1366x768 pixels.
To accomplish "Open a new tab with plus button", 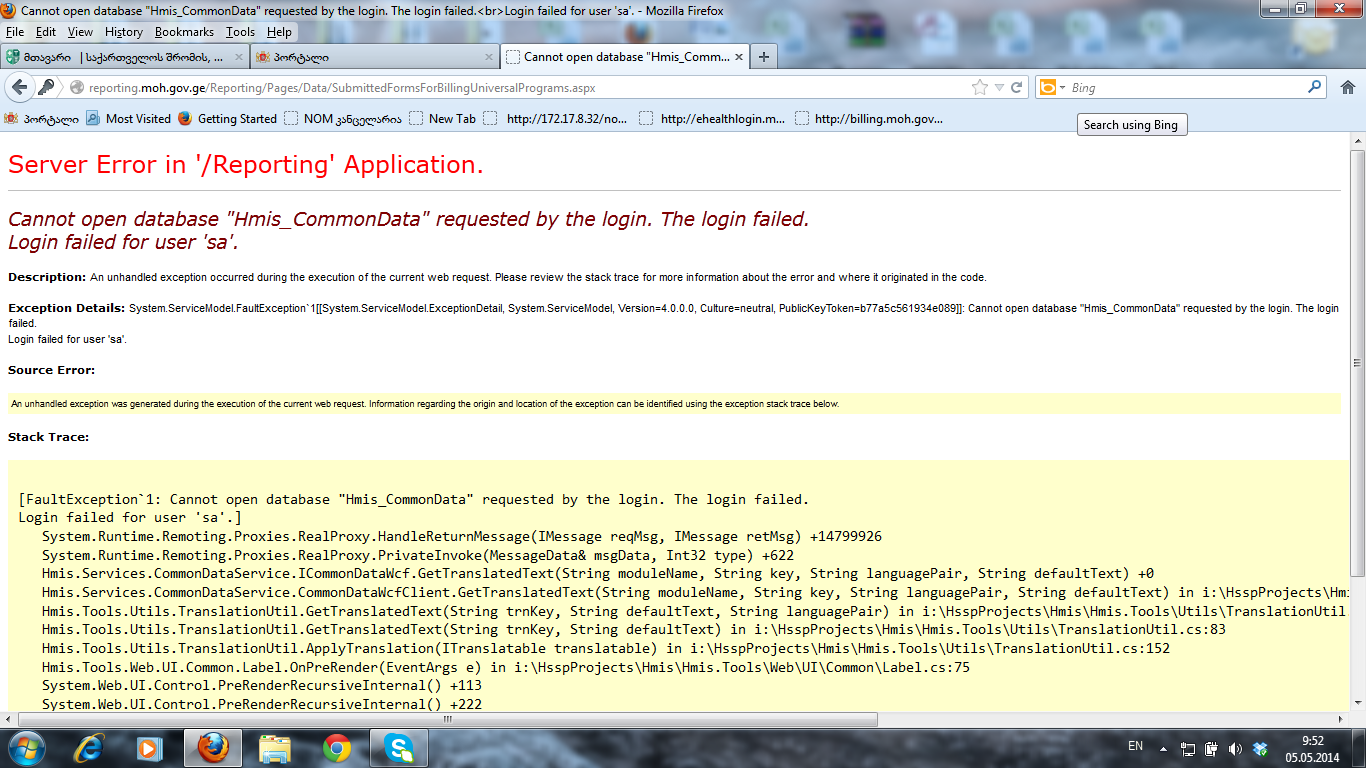I will [764, 57].
